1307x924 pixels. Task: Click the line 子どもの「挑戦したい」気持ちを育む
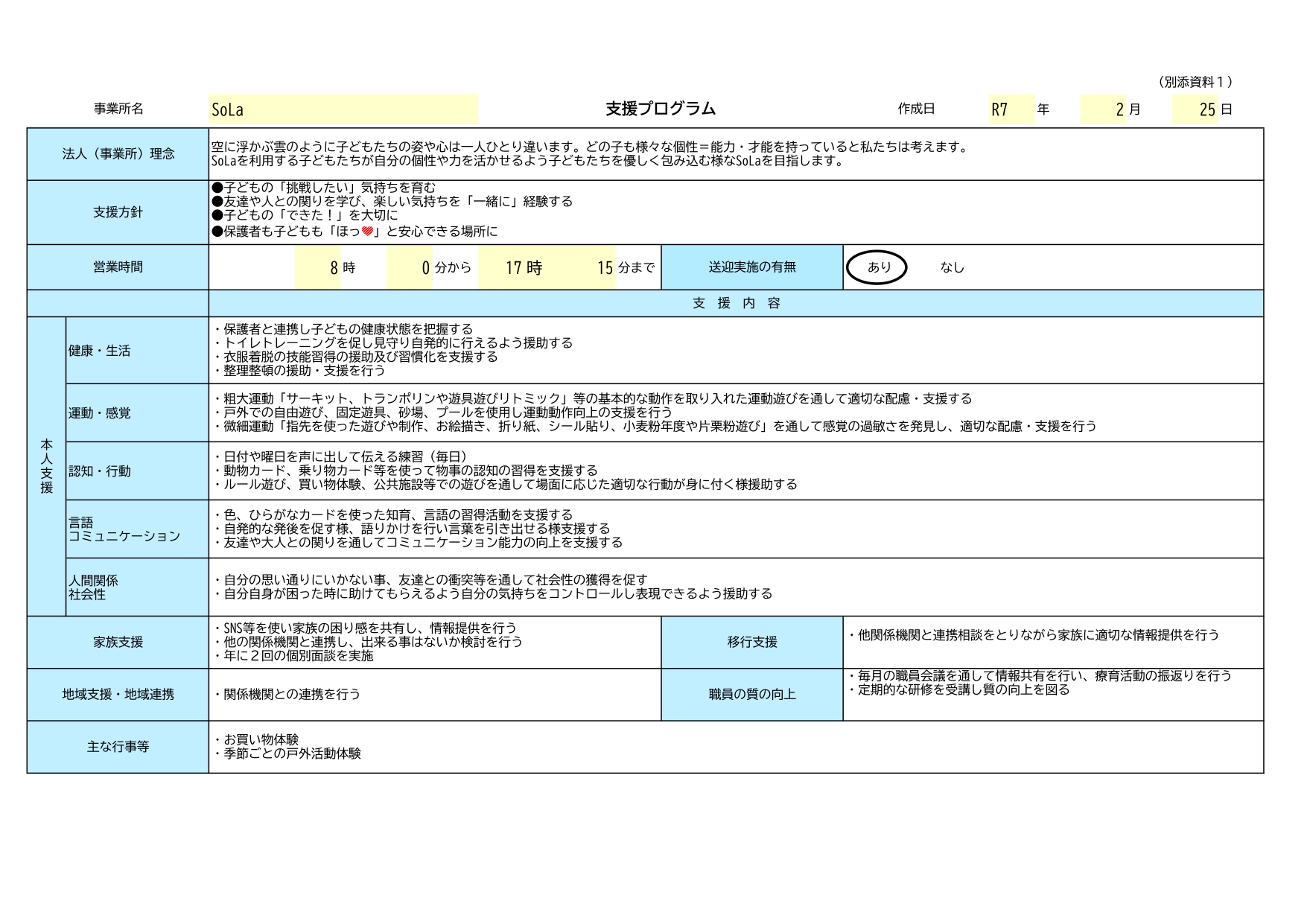pos(323,188)
